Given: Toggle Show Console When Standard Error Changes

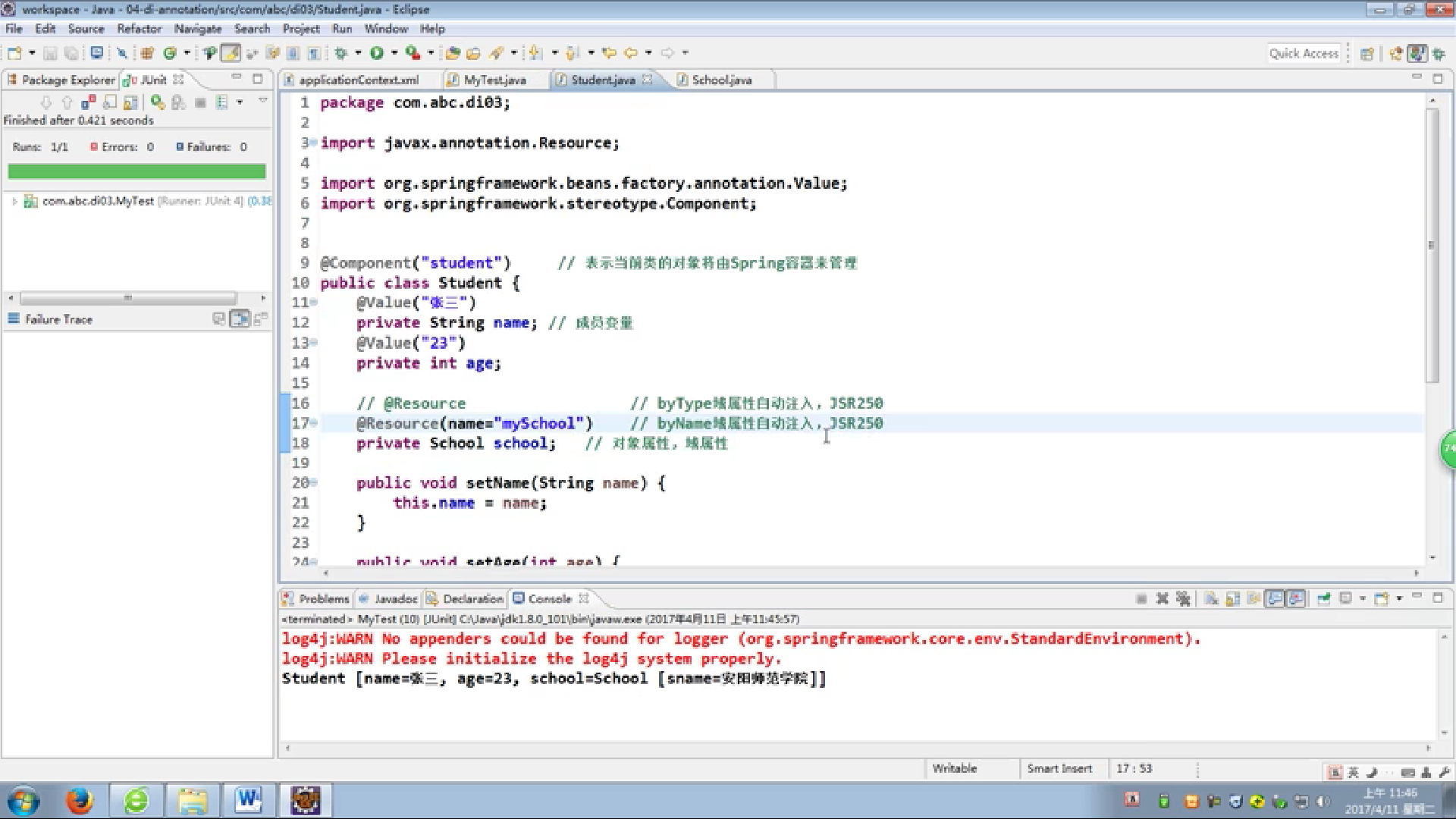Looking at the screenshot, I should [x=1297, y=599].
